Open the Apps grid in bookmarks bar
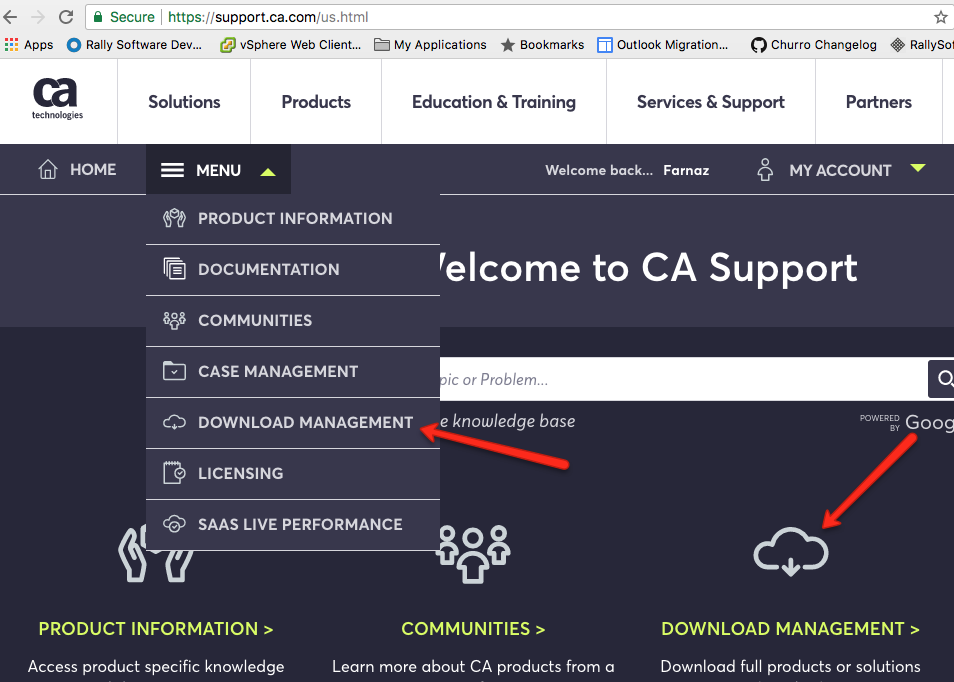 point(29,44)
